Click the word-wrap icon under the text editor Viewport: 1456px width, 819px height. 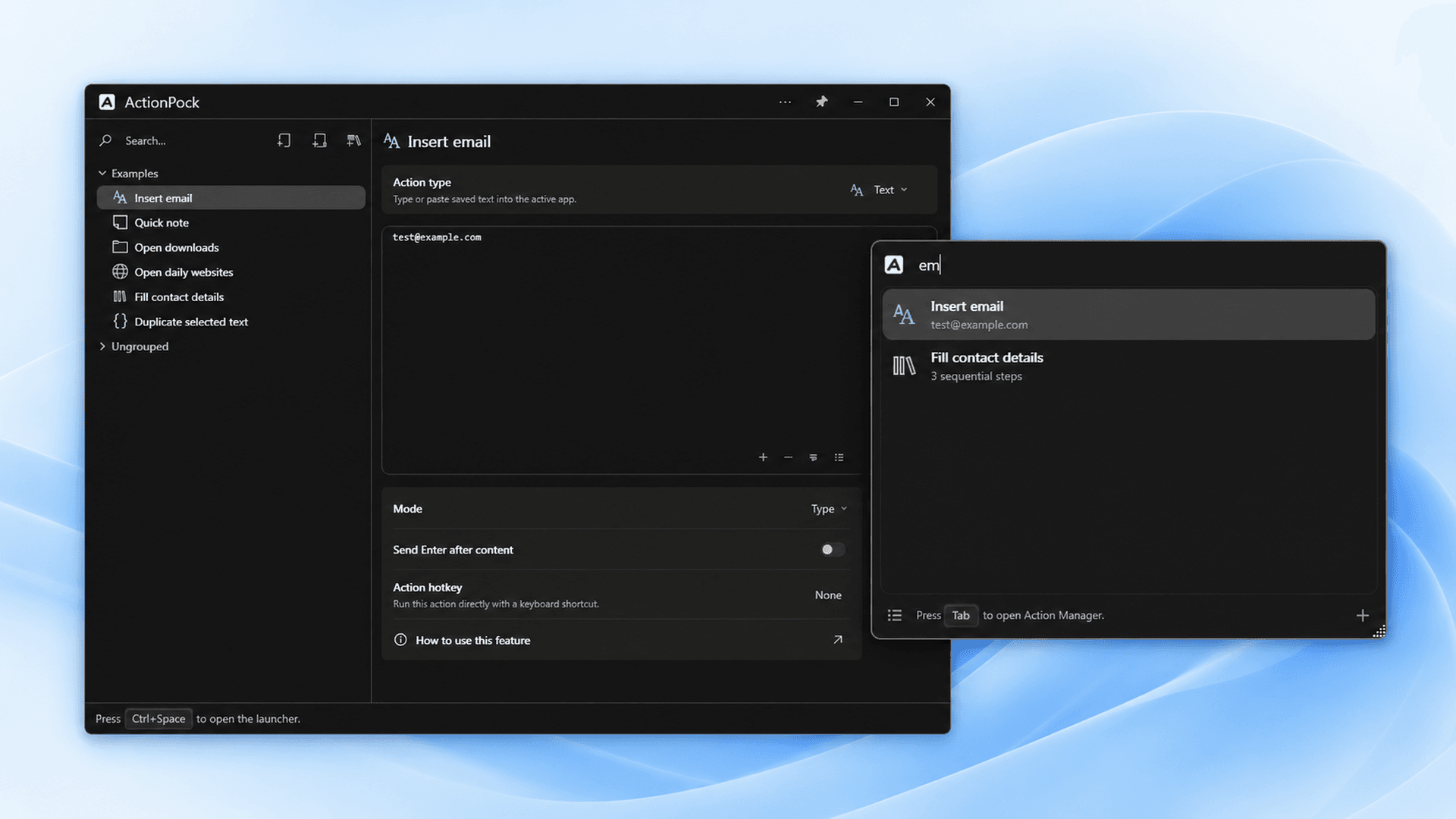tap(813, 457)
